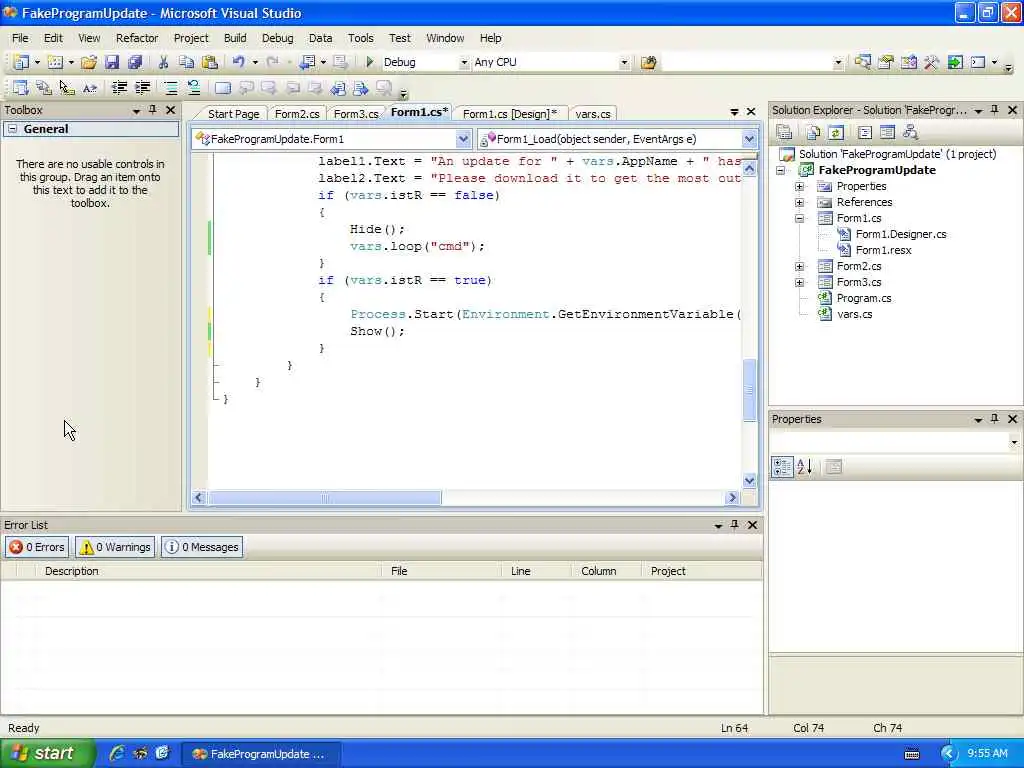Open Internet Explorer from the quick launch

[x=117, y=753]
